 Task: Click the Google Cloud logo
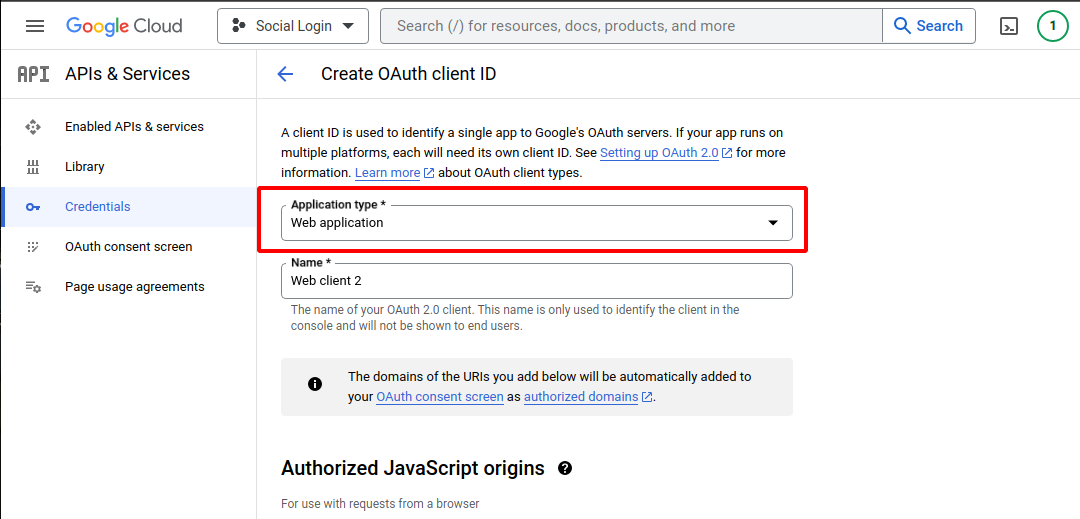(124, 26)
